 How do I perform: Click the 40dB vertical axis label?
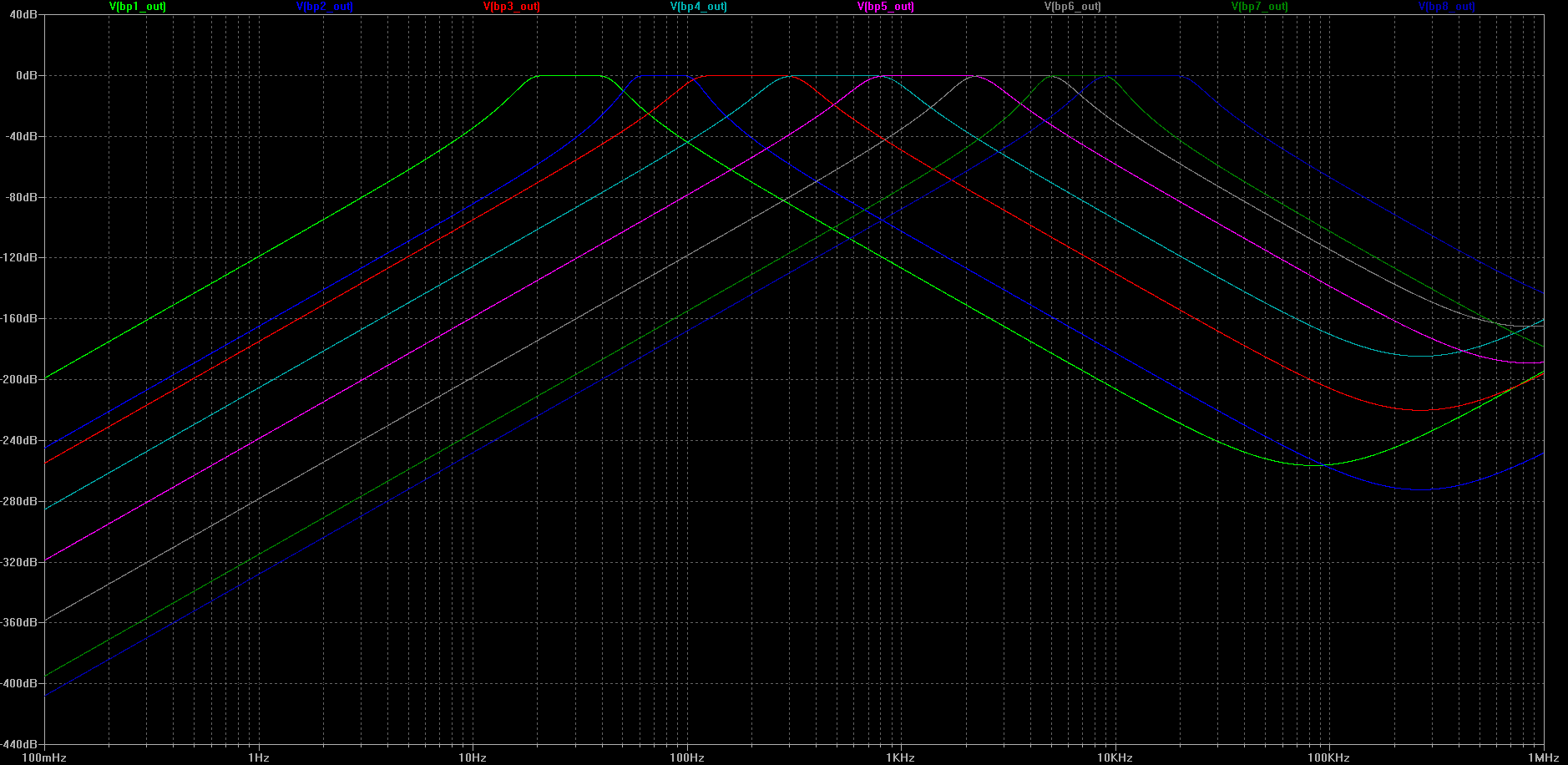[23, 15]
